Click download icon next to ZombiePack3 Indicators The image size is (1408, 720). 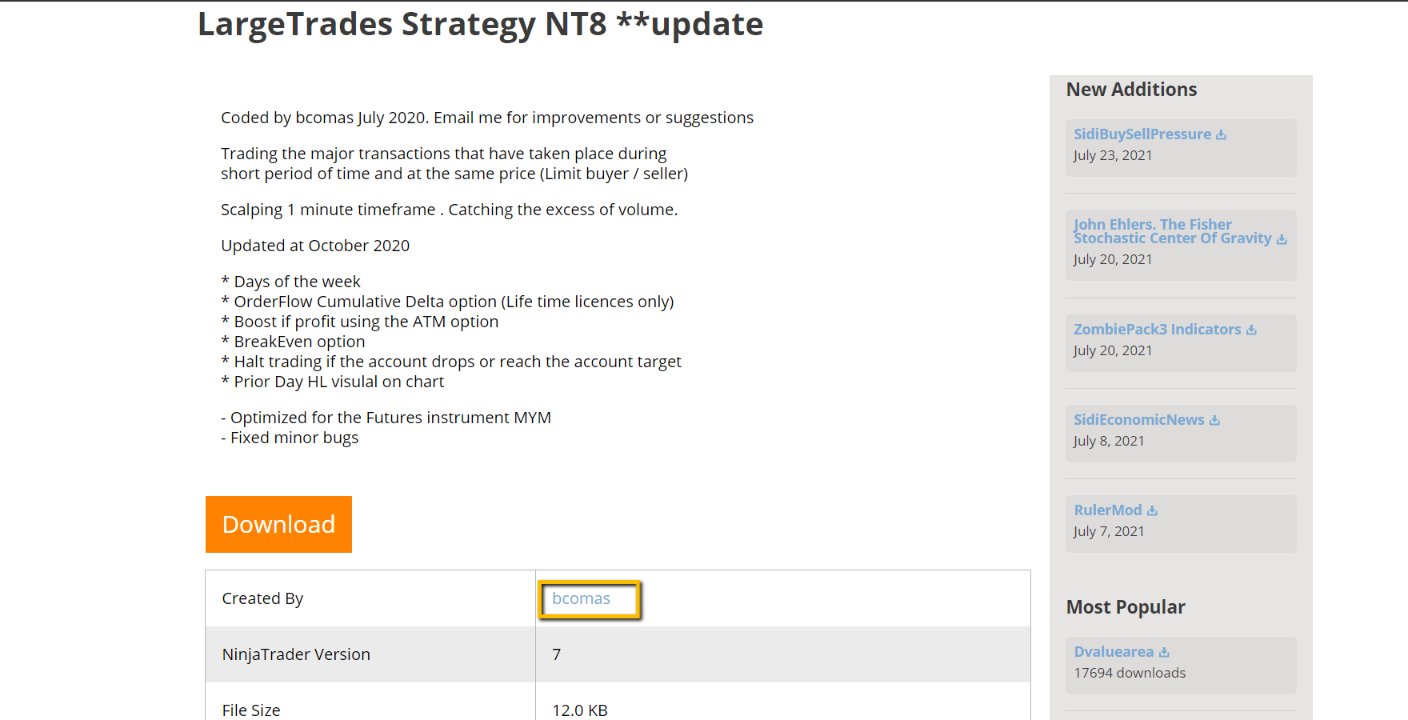coord(1251,330)
